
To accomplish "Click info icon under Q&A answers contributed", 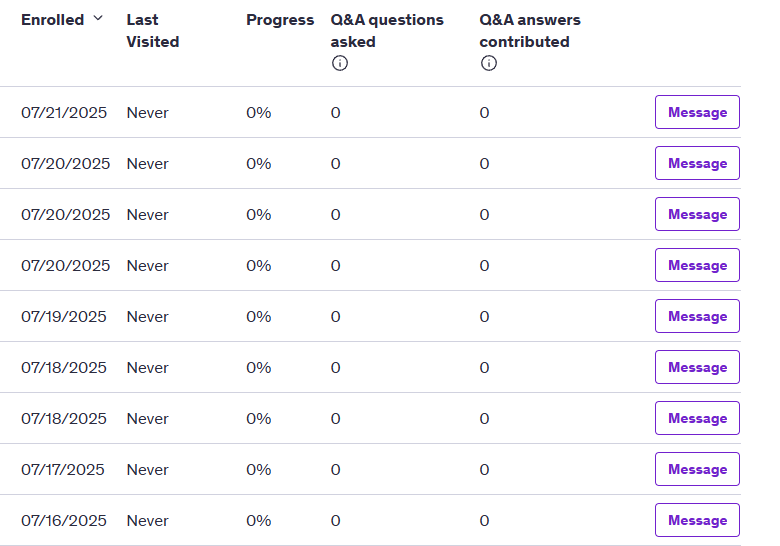I will [x=488, y=63].
